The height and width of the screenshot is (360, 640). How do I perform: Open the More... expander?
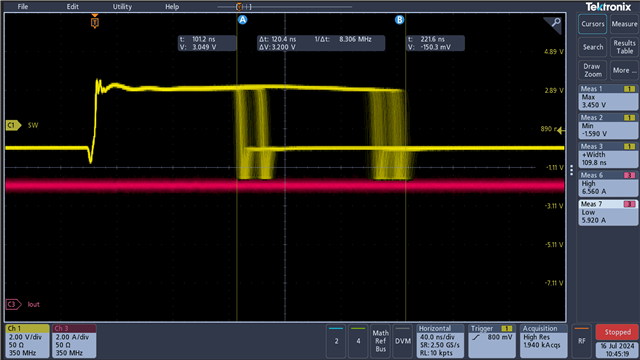click(624, 70)
